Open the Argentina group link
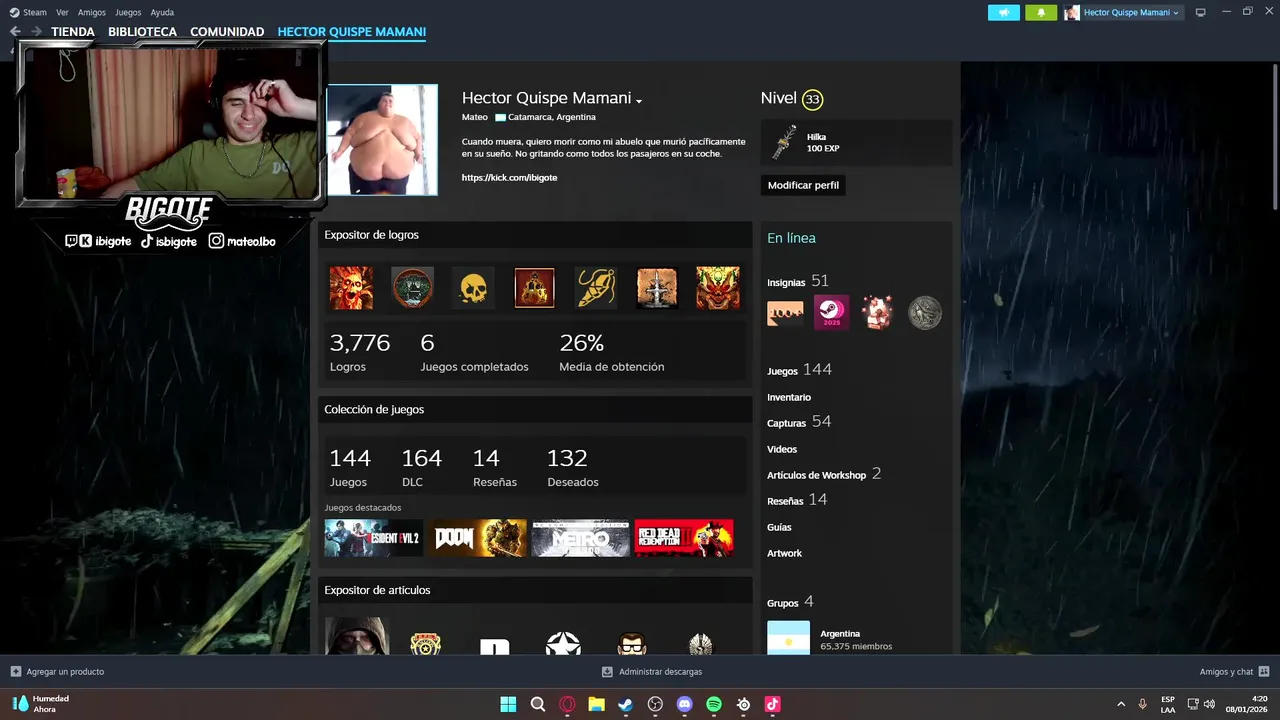Viewport: 1280px width, 720px height. [x=840, y=633]
